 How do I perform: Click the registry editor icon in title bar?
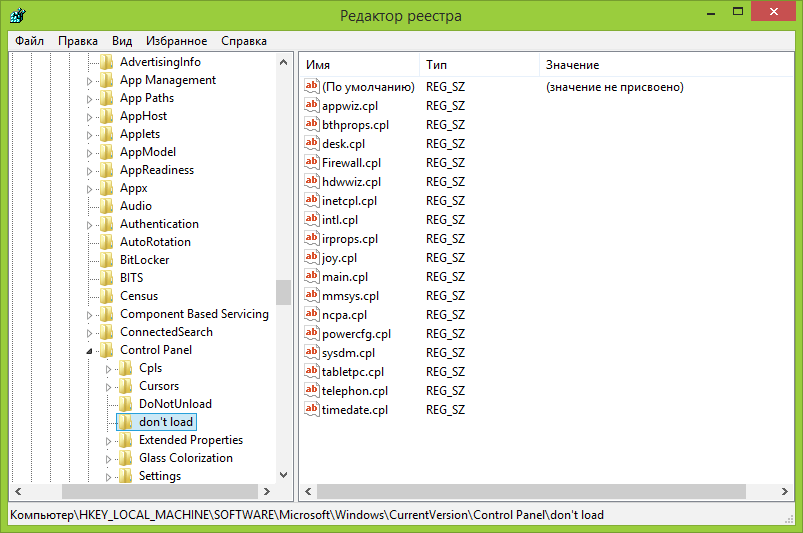click(16, 16)
